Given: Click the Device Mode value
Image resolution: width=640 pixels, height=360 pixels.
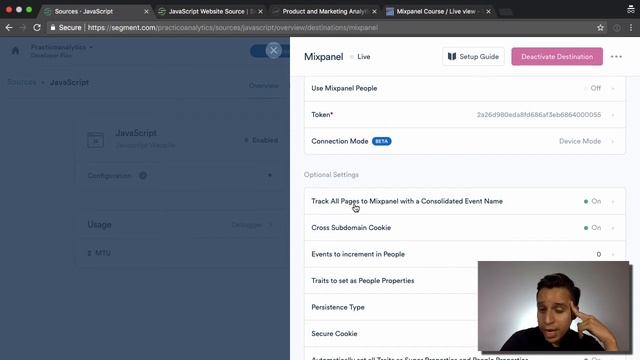Looking at the screenshot, I should tap(580, 141).
